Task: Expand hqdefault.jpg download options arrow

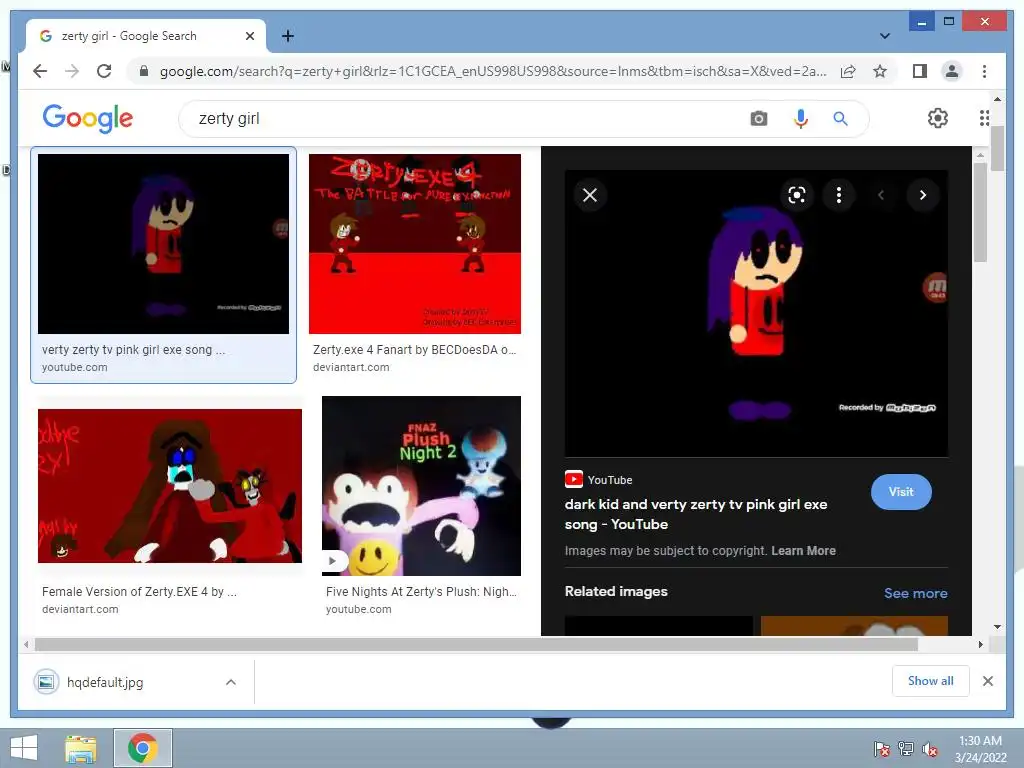Action: [x=231, y=682]
